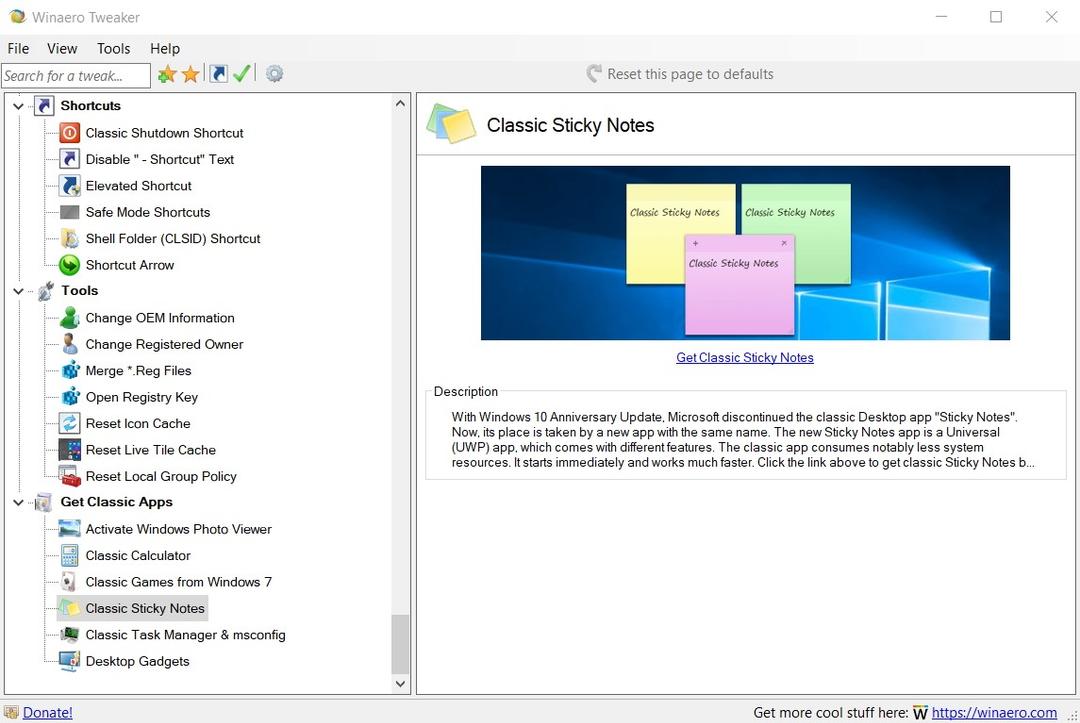Screen dimensions: 1080x723
Task: Open bookmarks with the plain star icon
Action: pyautogui.click(x=190, y=75)
